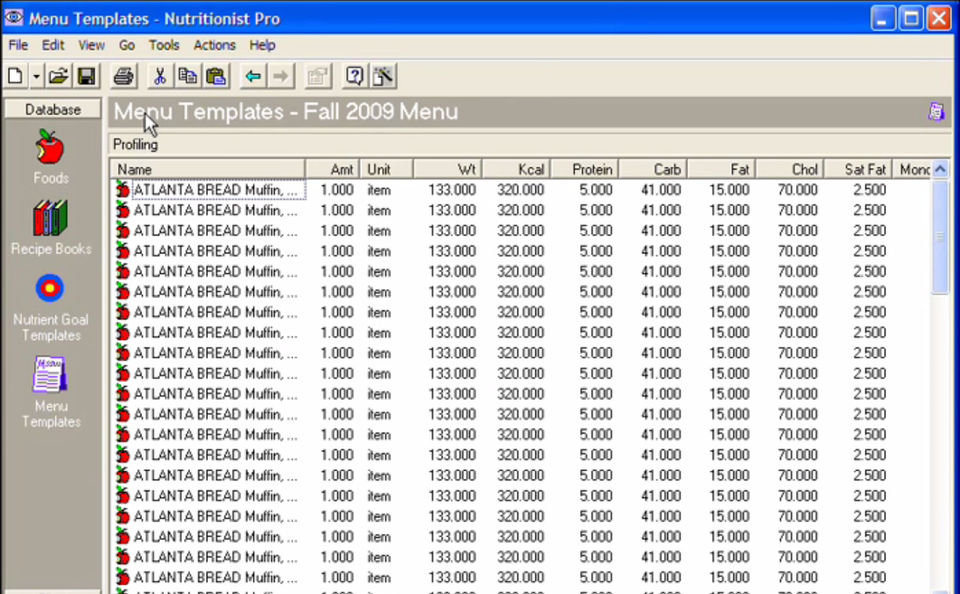Click the Print toolbar icon
Viewport: 960px width, 594px height.
pyautogui.click(x=124, y=77)
